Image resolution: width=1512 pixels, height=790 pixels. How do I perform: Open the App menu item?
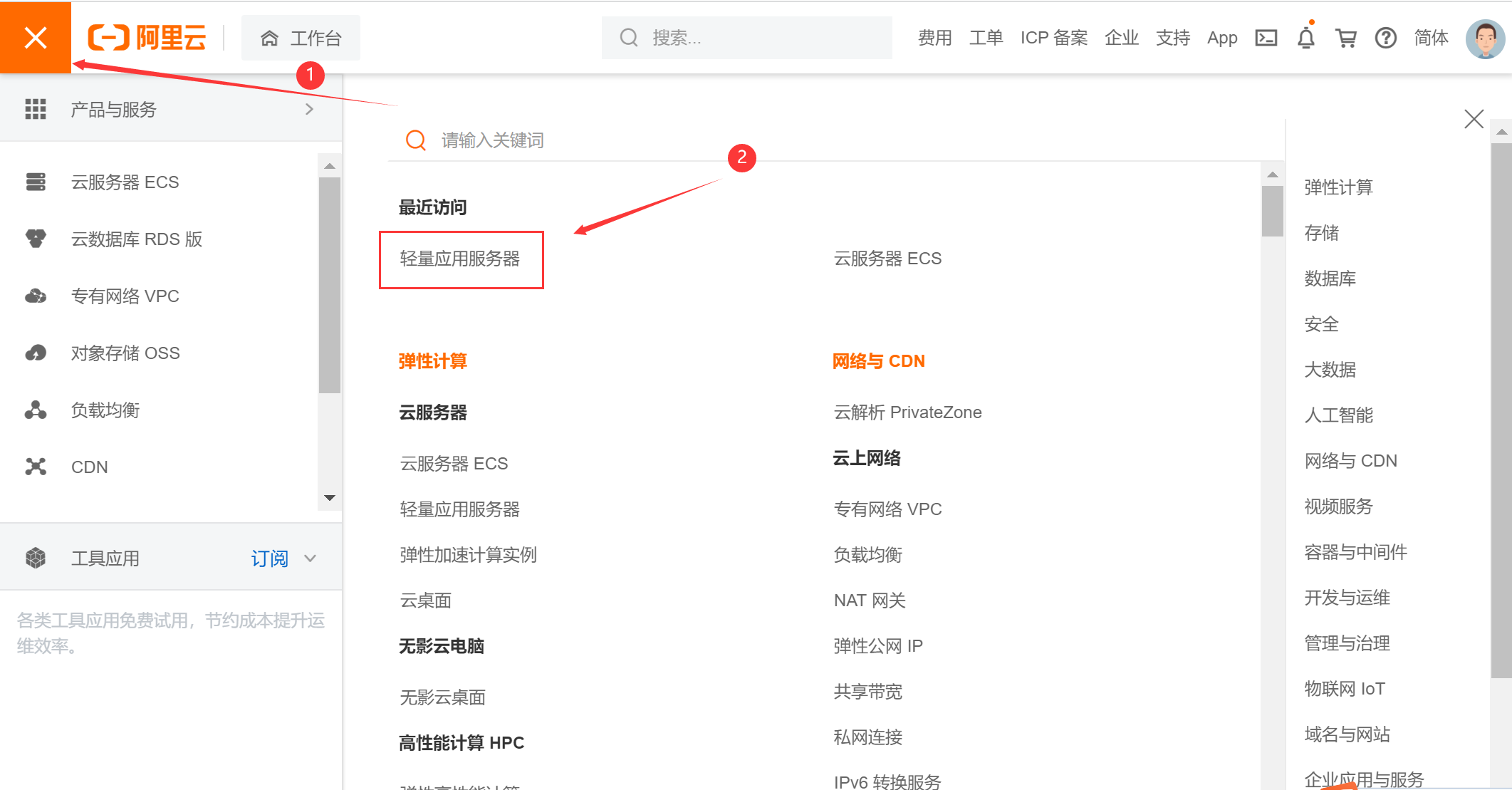click(x=1222, y=38)
